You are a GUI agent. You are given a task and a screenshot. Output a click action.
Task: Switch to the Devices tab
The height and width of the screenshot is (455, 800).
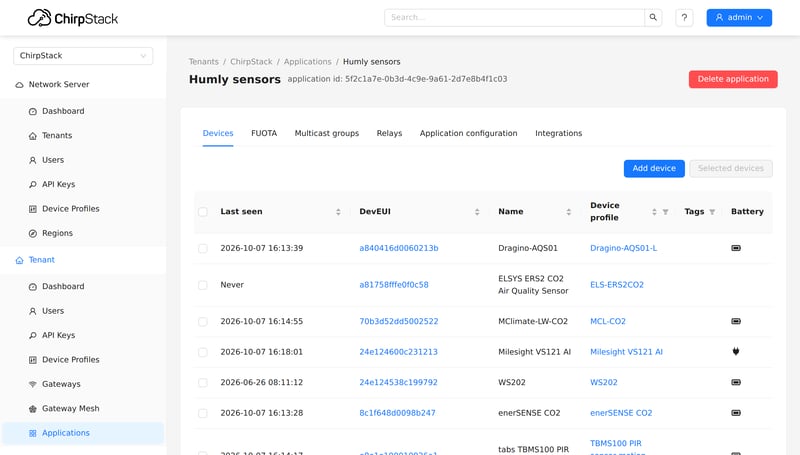tap(218, 133)
